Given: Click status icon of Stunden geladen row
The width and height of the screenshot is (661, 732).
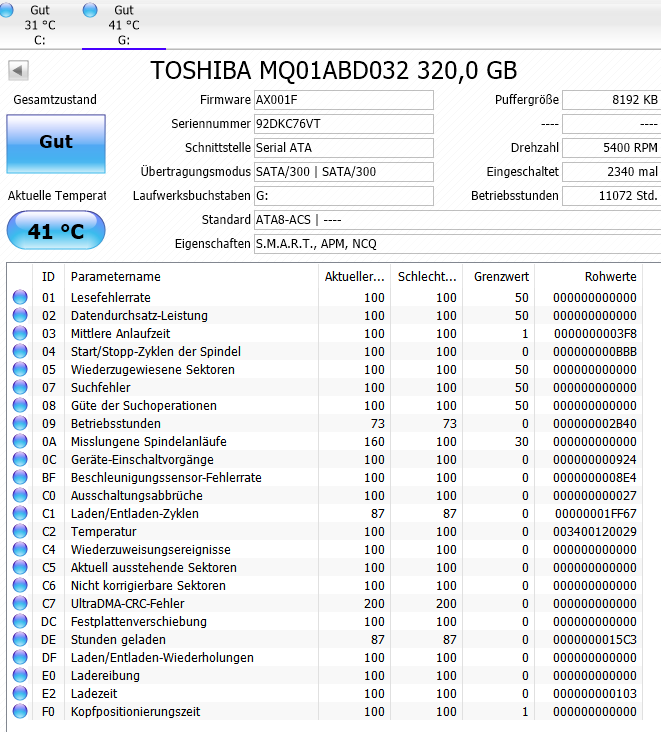Looking at the screenshot, I should 20,640.
